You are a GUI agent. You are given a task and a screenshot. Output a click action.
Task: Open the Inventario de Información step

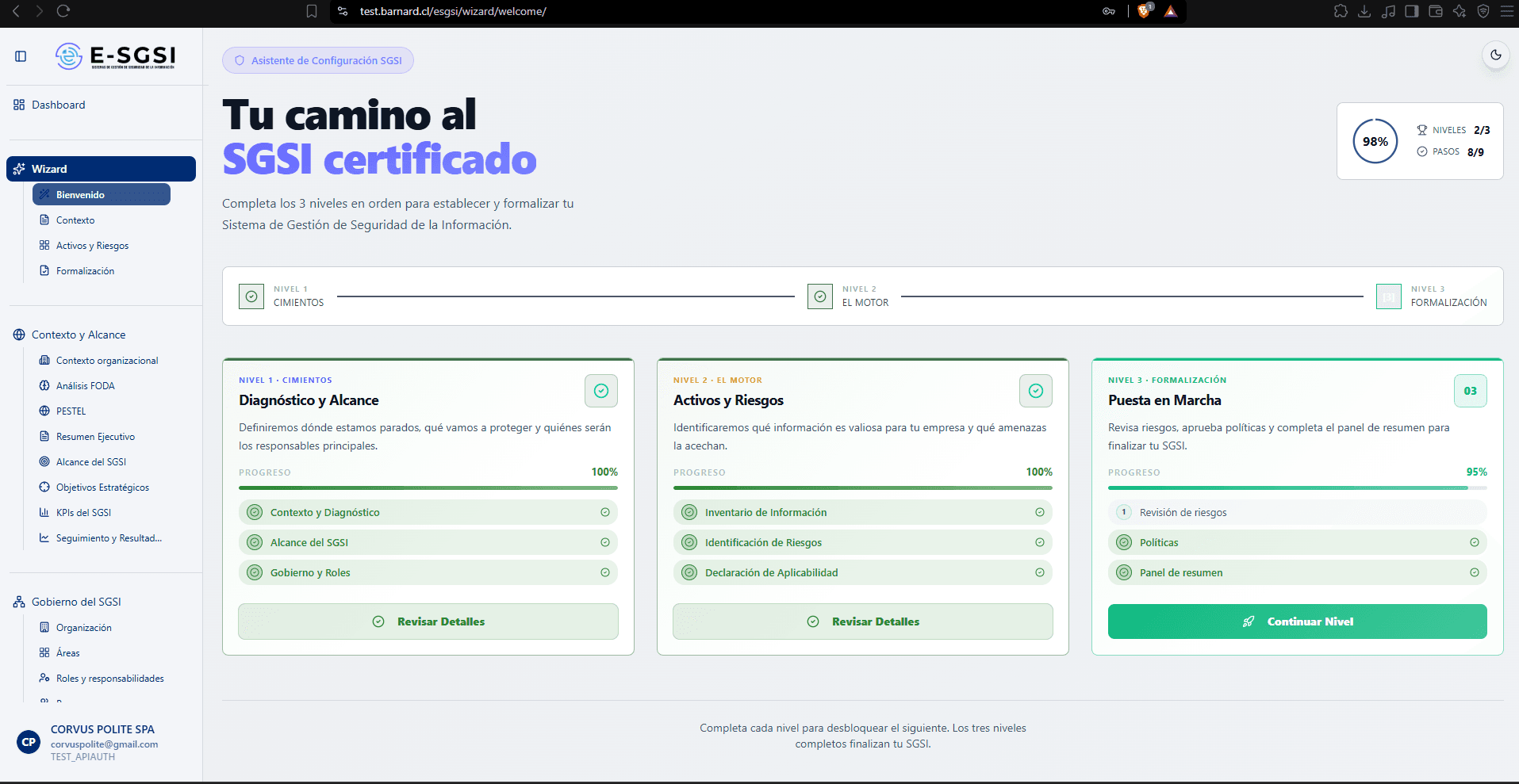[863, 512]
